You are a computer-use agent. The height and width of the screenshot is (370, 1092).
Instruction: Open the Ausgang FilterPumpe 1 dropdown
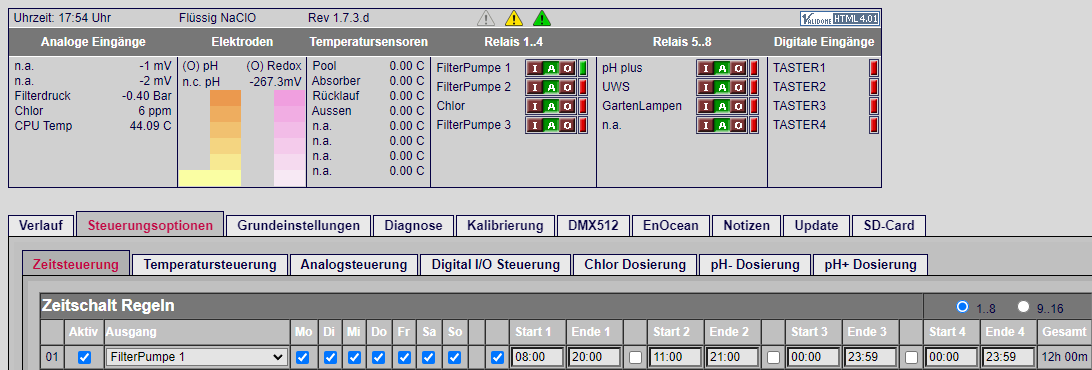196,357
